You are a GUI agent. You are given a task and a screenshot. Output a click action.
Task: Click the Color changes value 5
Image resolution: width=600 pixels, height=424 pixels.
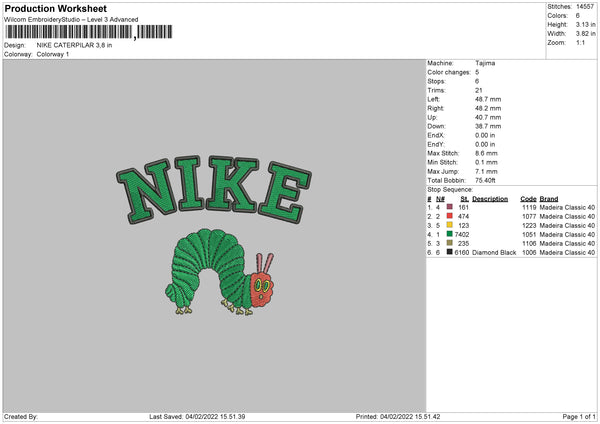pos(477,72)
